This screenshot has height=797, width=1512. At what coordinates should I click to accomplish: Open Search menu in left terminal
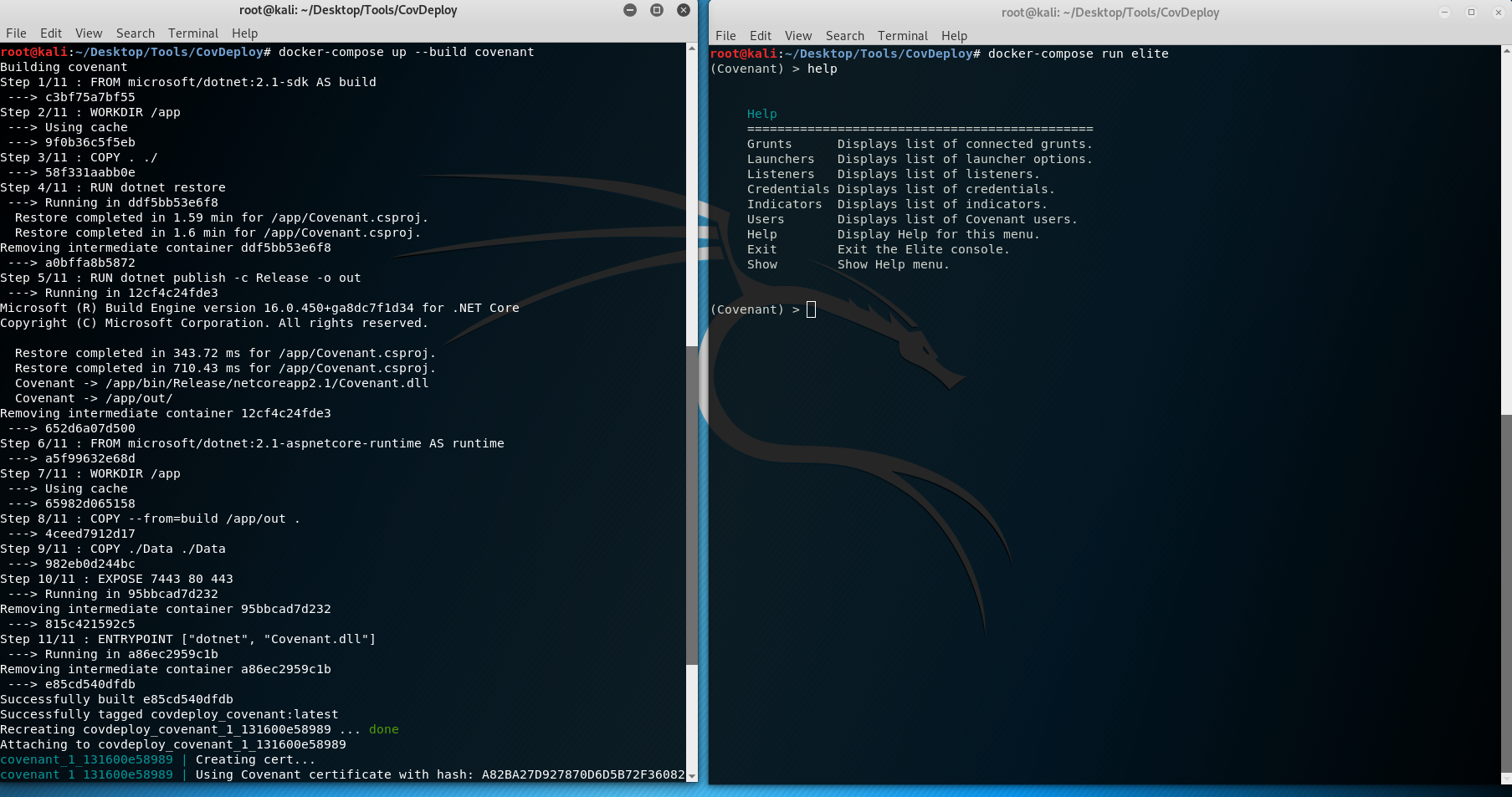tap(136, 33)
